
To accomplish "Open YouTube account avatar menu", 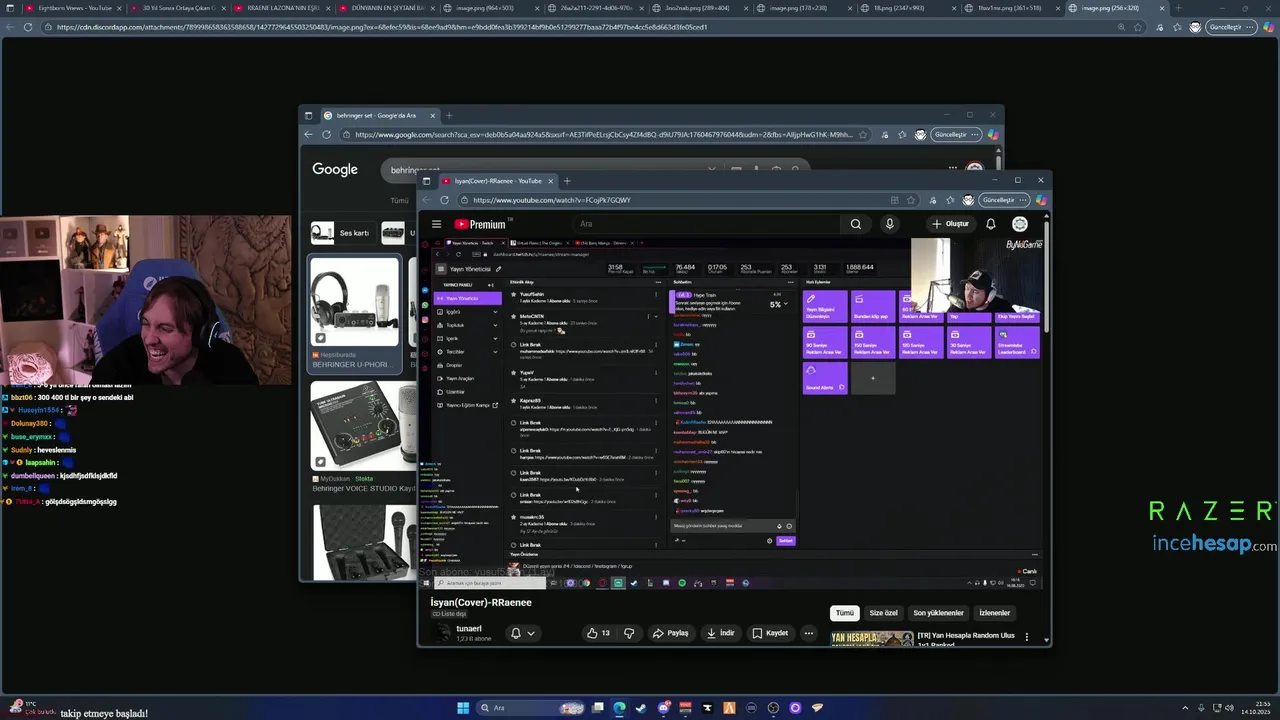I will (1020, 224).
